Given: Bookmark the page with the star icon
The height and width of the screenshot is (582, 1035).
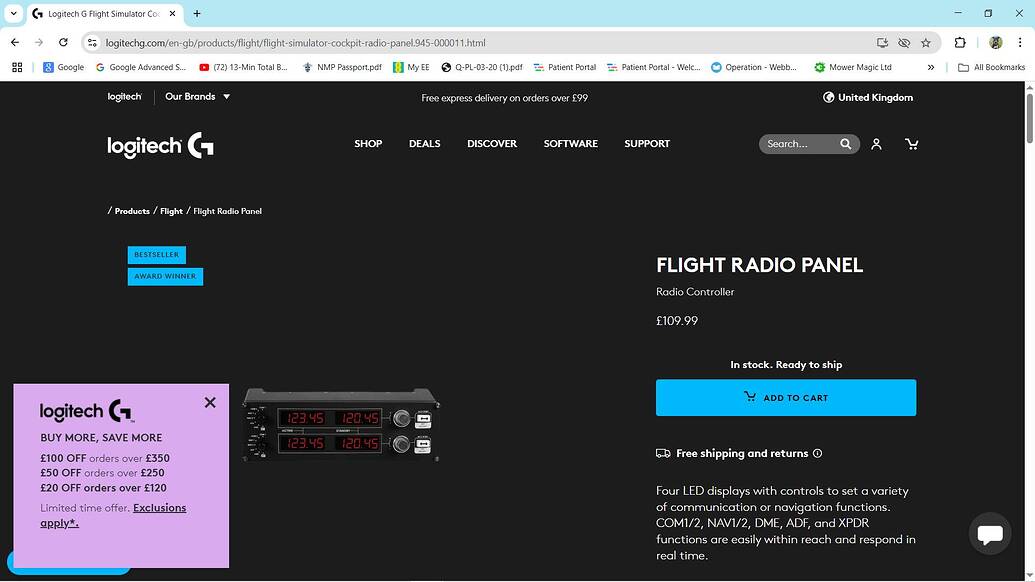Looking at the screenshot, I should (926, 43).
